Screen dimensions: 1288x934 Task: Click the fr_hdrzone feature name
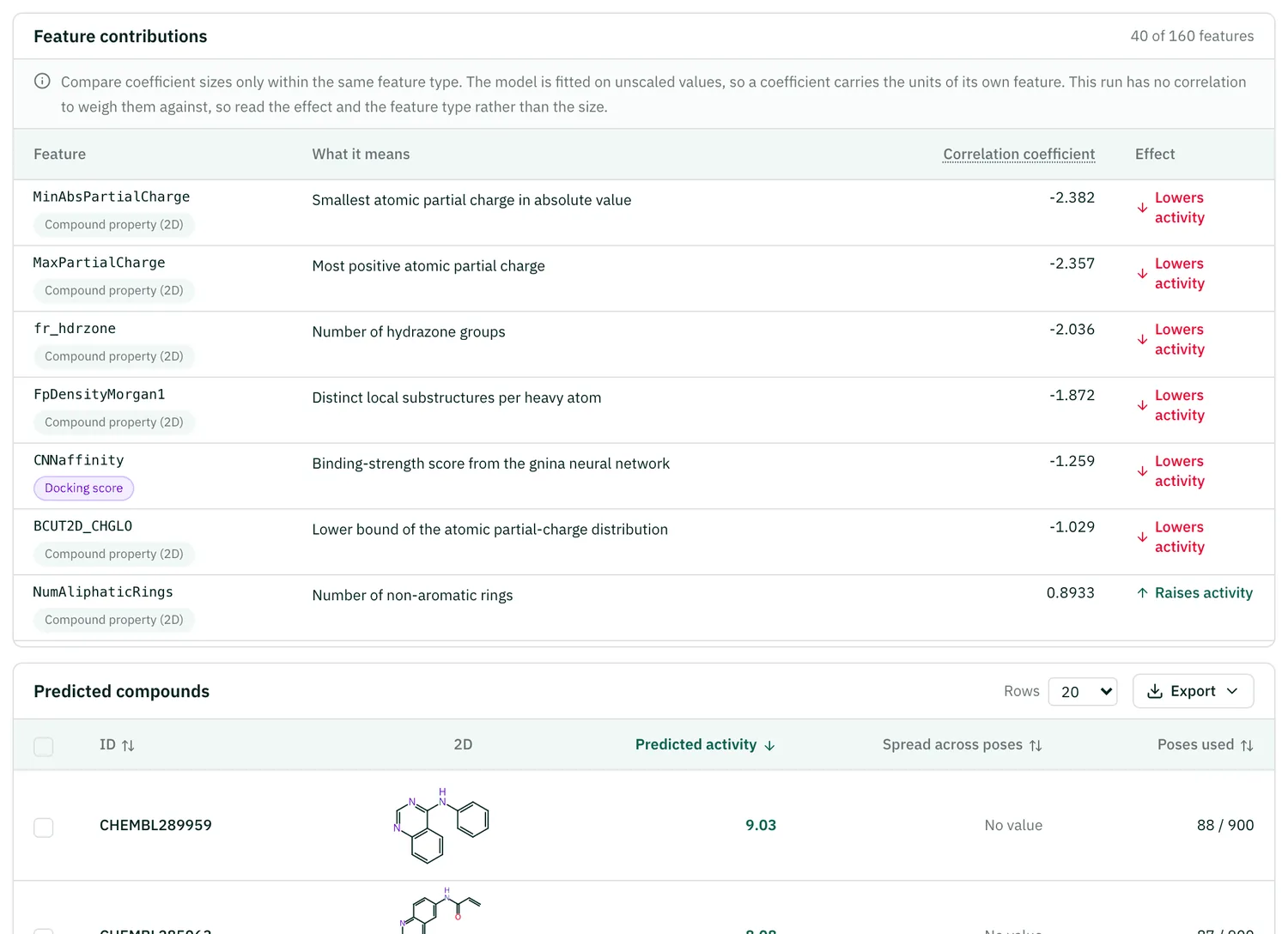[x=75, y=329]
